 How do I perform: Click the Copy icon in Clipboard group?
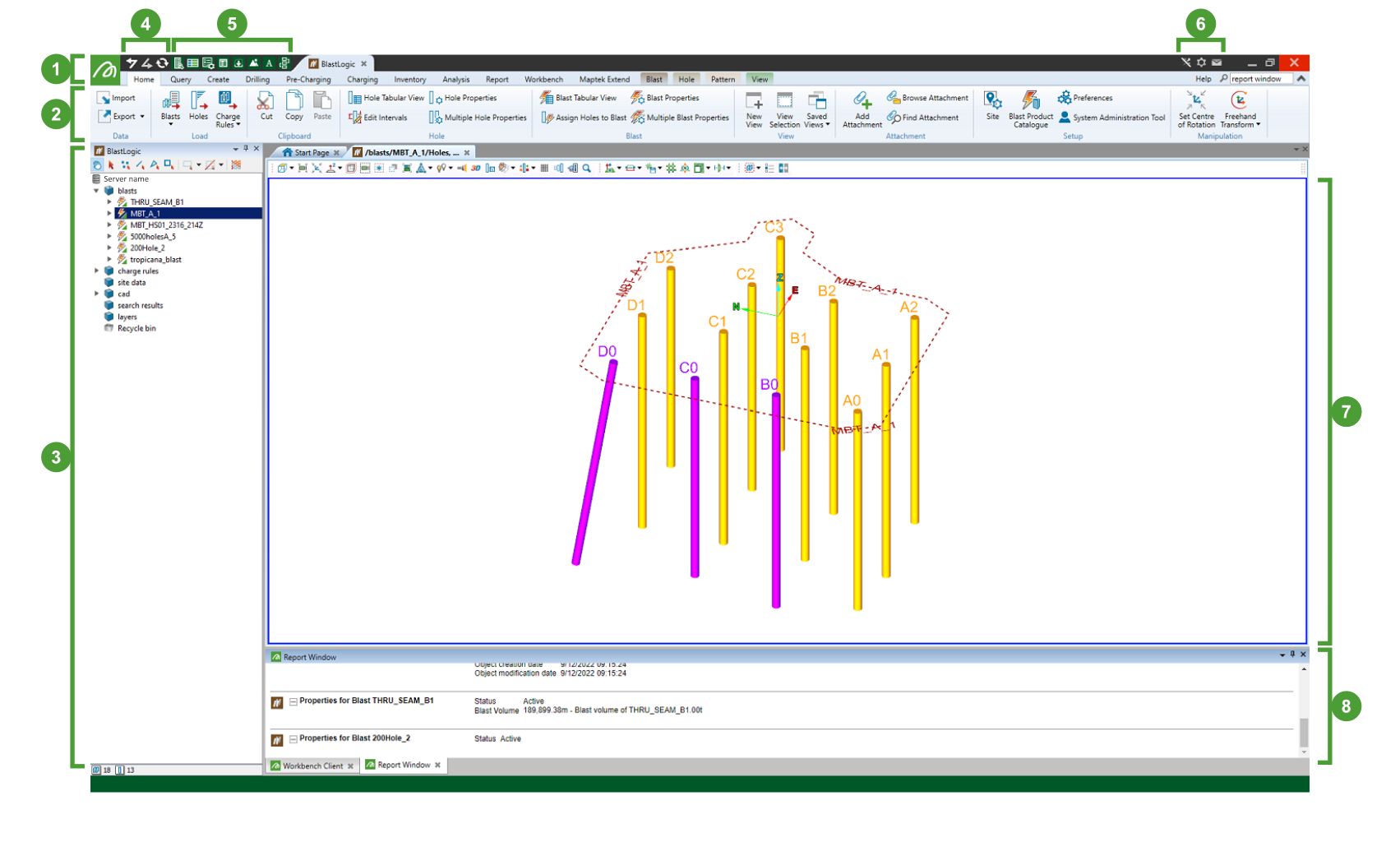pos(294,101)
